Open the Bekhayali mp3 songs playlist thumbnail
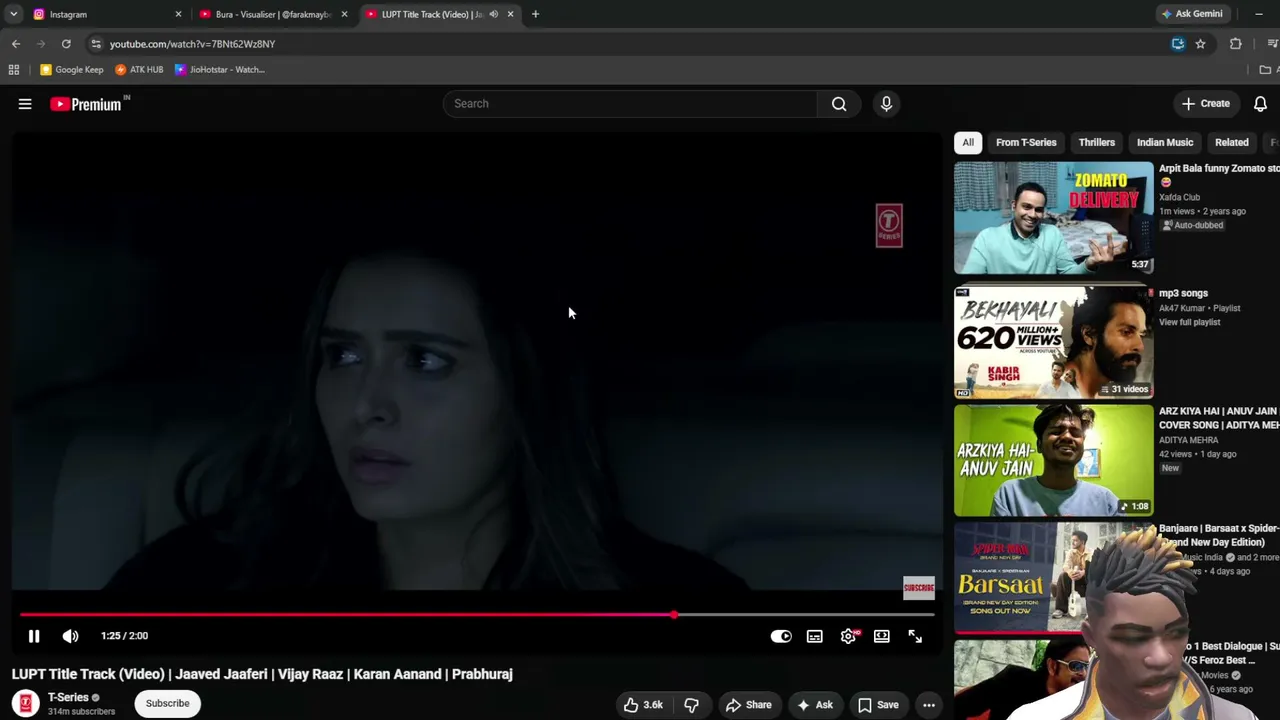 (1053, 342)
